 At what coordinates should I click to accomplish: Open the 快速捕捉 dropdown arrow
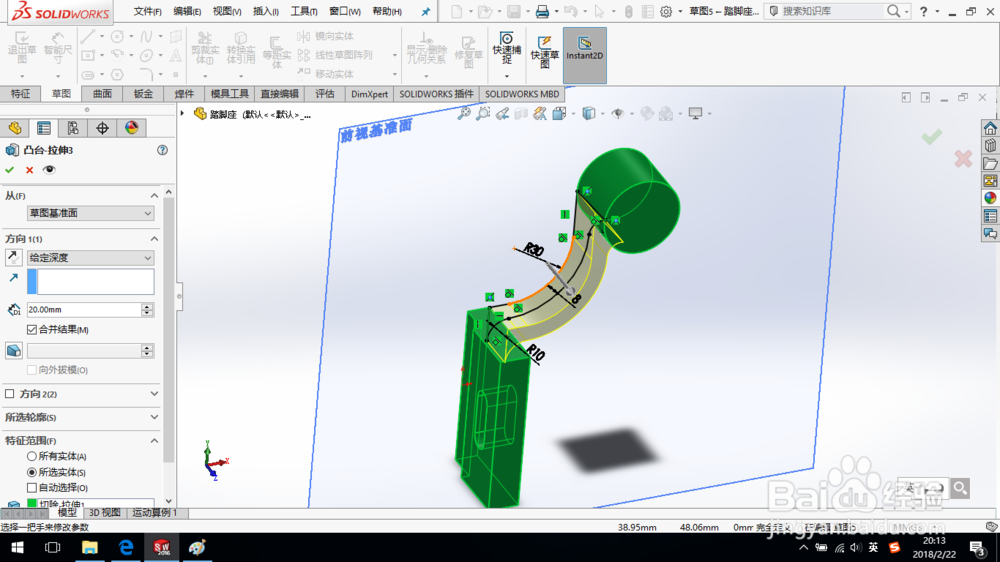(x=507, y=76)
